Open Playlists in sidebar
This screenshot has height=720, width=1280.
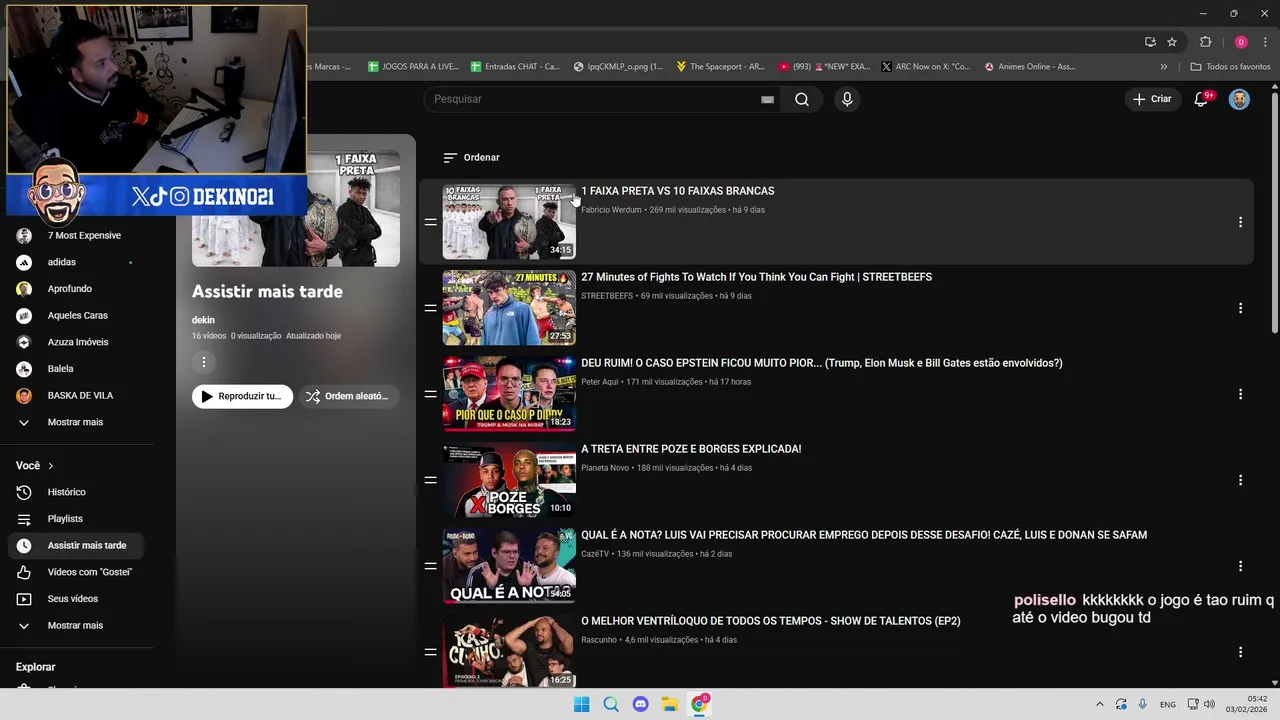point(77,519)
